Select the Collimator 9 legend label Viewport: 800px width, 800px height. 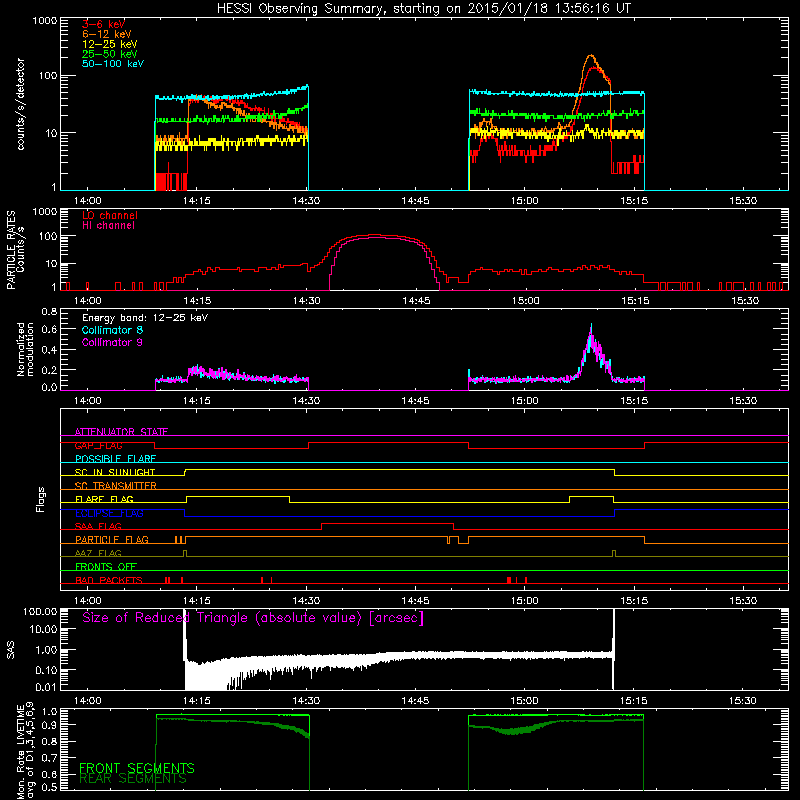(112, 342)
